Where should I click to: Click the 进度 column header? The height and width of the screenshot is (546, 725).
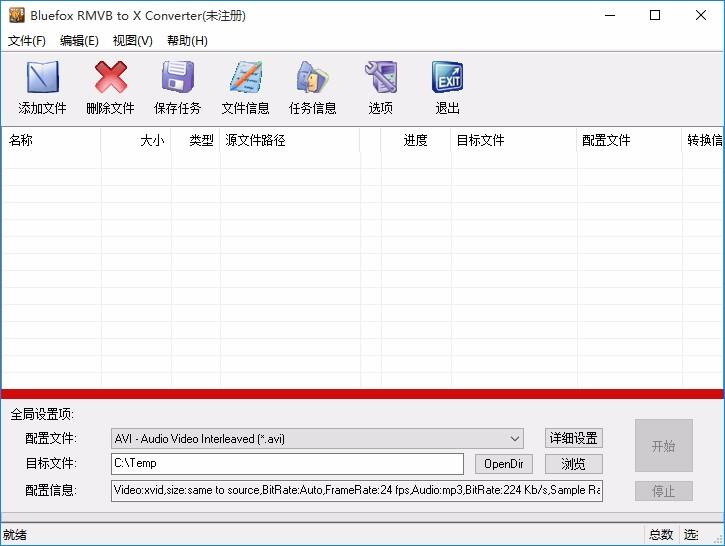[416, 140]
